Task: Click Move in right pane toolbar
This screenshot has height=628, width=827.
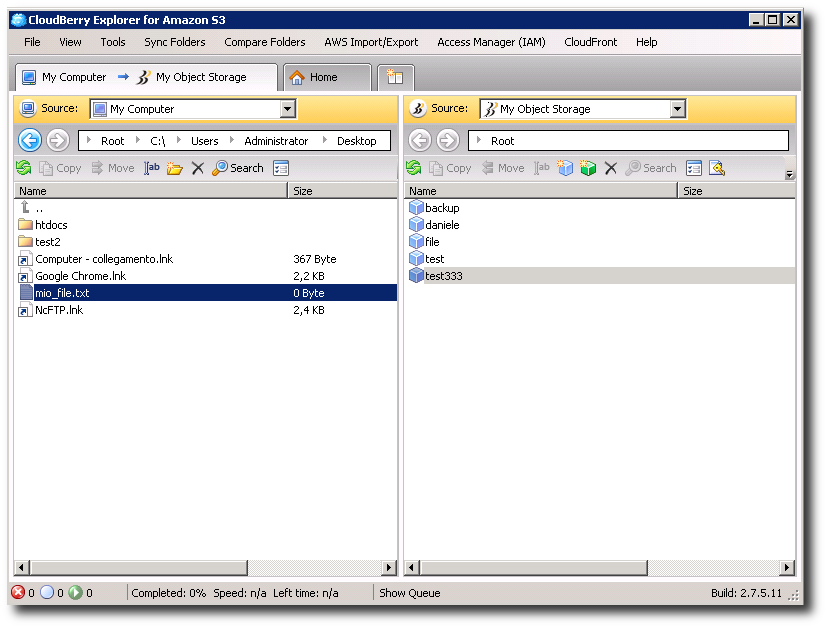Action: click(x=503, y=168)
